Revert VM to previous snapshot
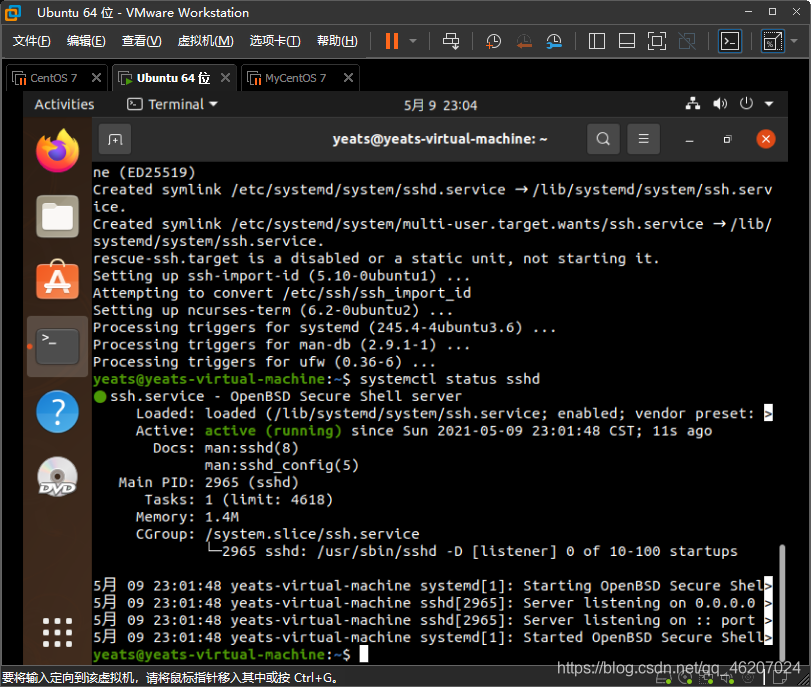Screen dimensions: 811x687 point(524,41)
